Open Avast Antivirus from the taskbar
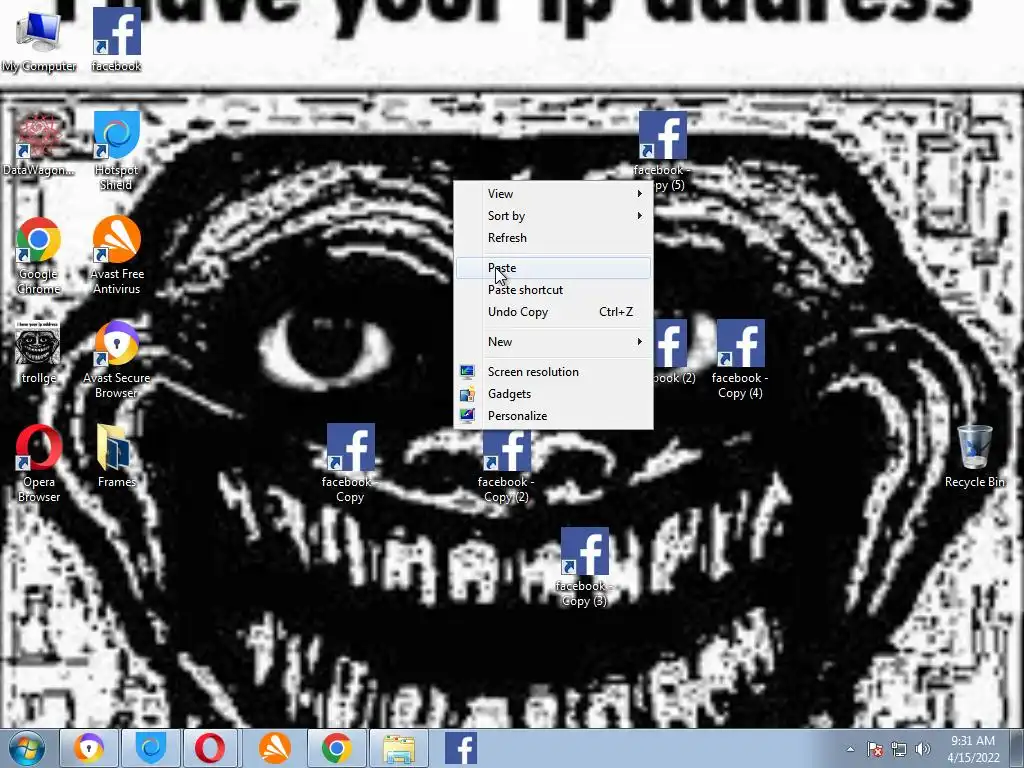1024x768 pixels. 274,748
